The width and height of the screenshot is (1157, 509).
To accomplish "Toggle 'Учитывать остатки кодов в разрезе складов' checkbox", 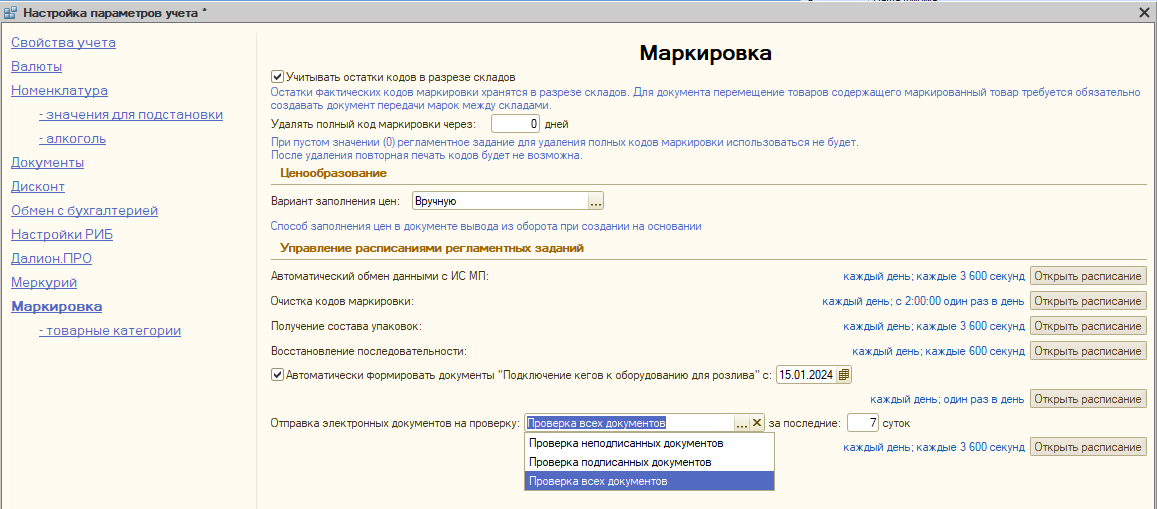I will point(277,76).
